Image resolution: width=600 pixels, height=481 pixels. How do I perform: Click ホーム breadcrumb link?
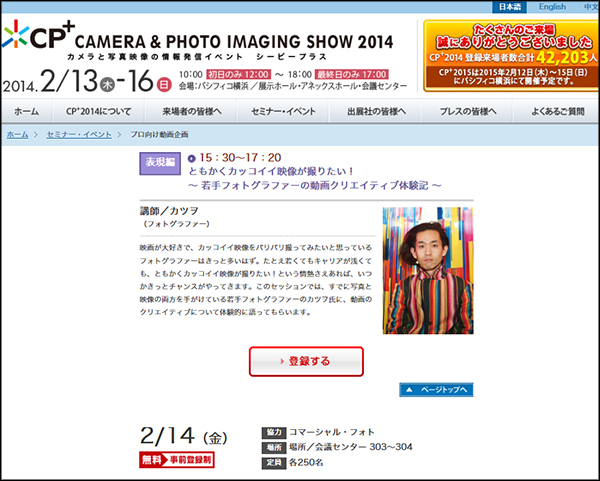[17, 134]
